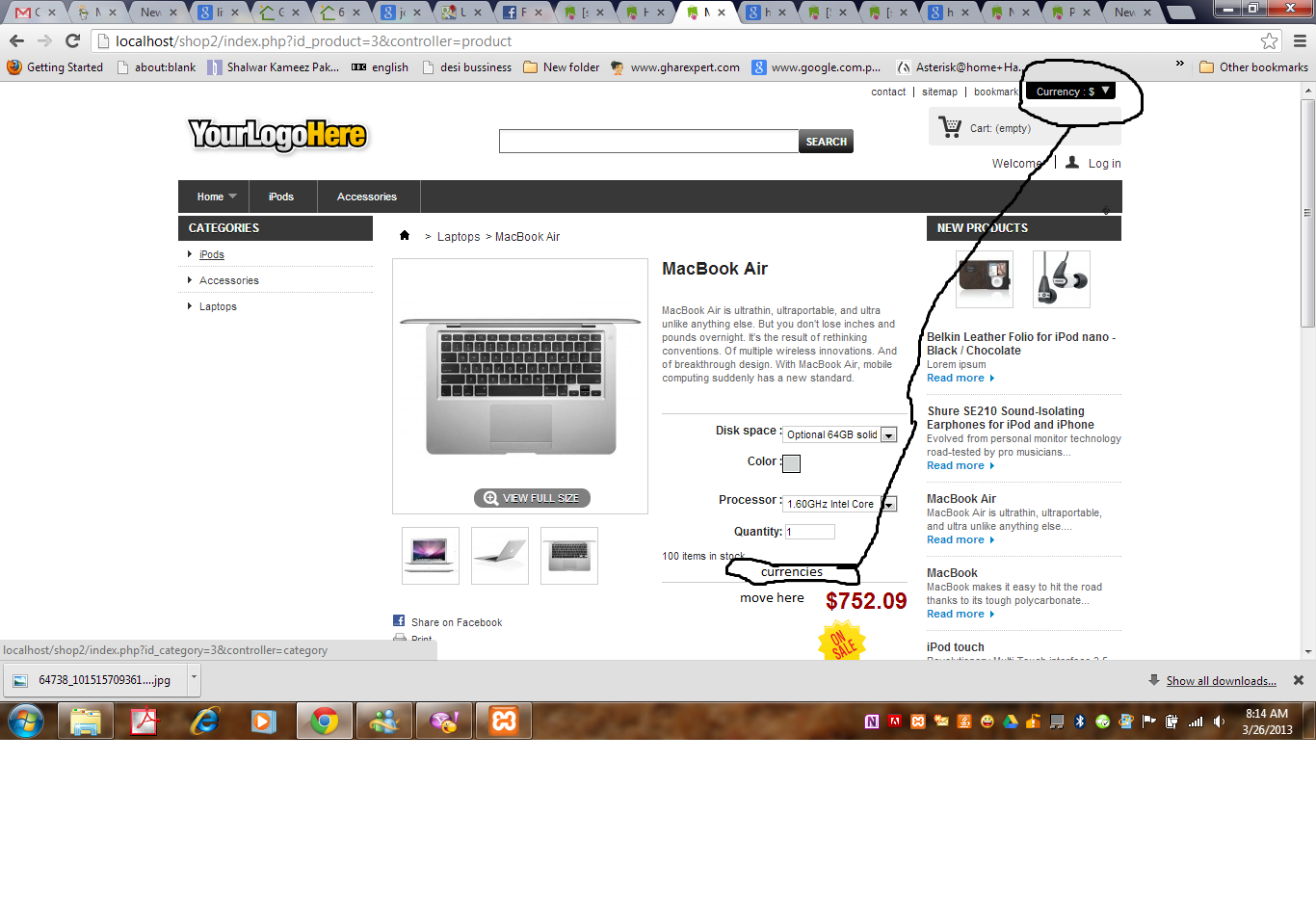Click the volume speaker tray icon
Viewport: 1316px width, 919px height.
pos(1219,722)
